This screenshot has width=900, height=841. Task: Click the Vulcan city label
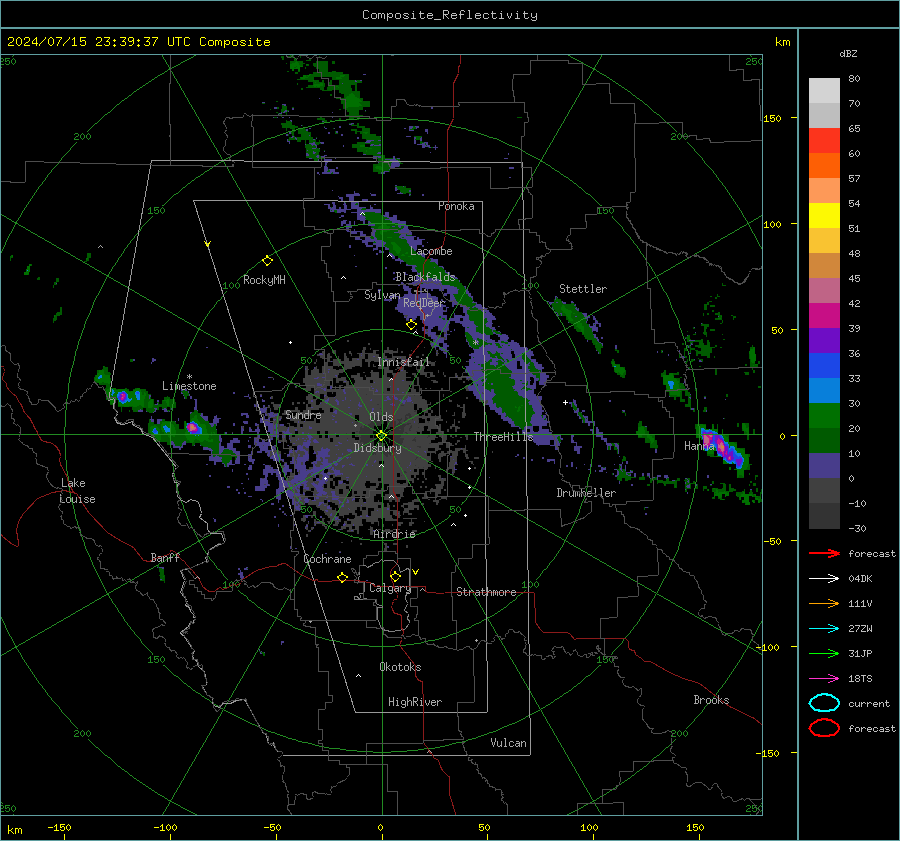coord(508,743)
